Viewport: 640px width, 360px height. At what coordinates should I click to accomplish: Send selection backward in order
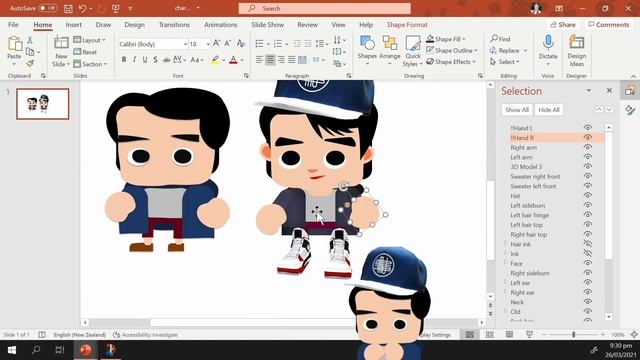coord(609,109)
